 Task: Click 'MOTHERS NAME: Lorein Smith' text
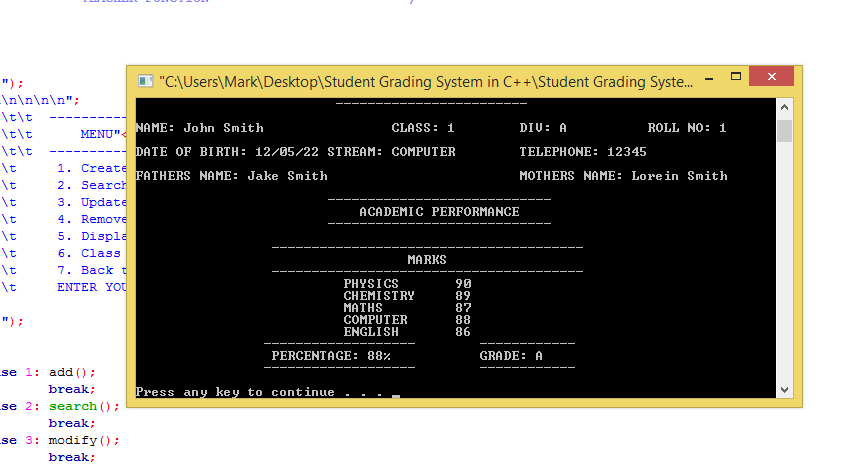click(x=623, y=176)
